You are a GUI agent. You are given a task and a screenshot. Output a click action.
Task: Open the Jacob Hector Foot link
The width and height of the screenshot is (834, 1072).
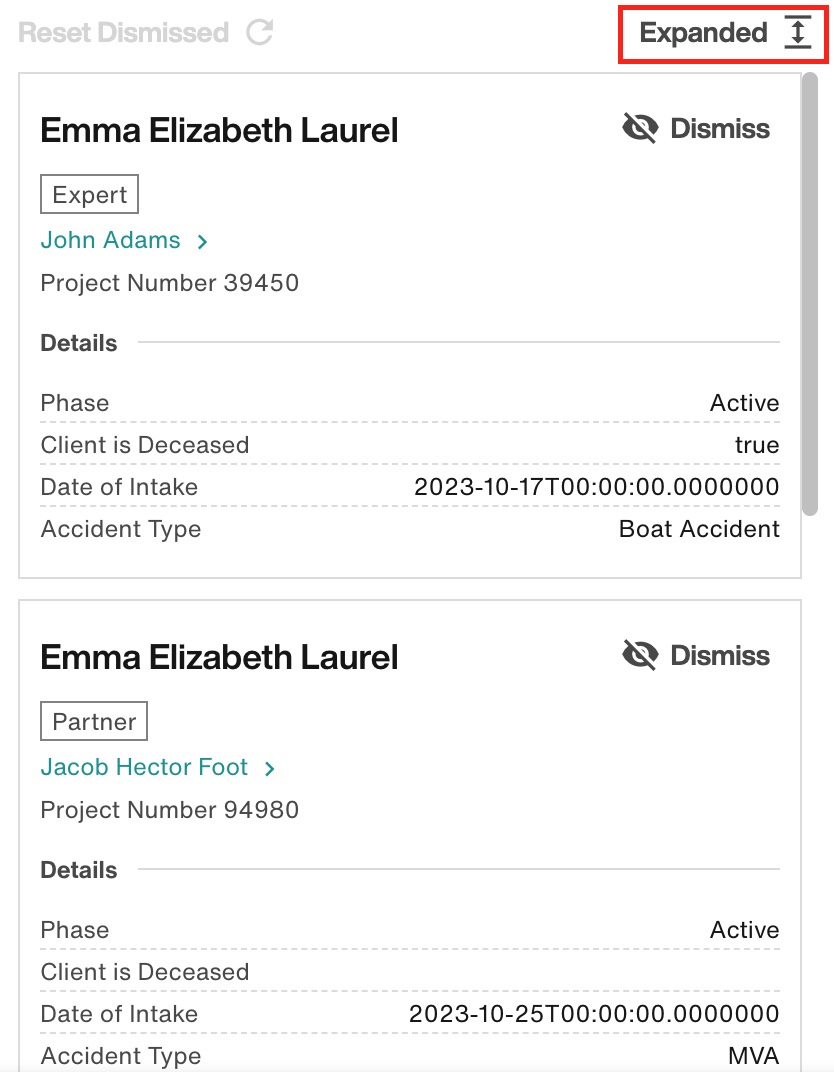pyautogui.click(x=144, y=767)
